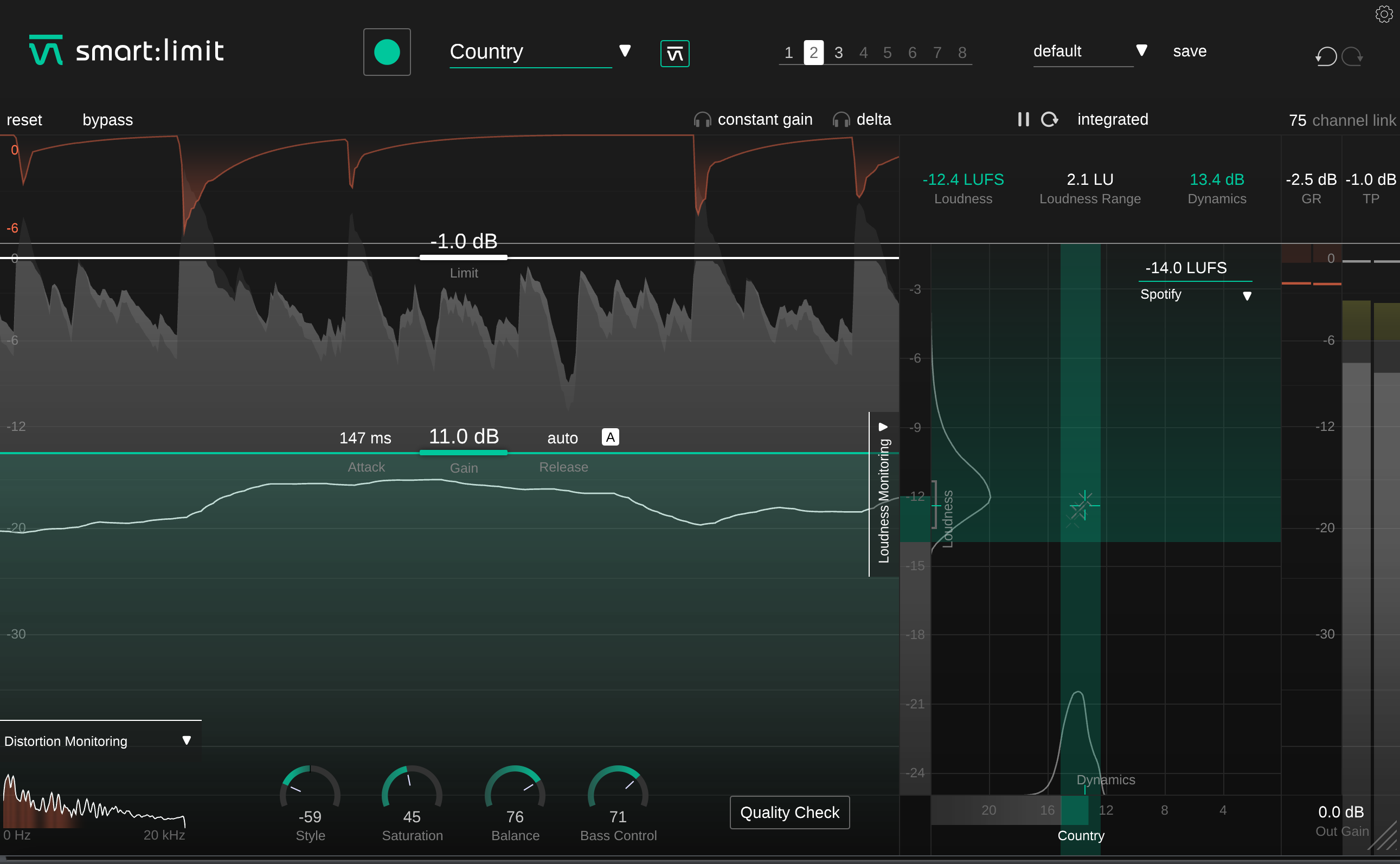Toggle auto release A button
Screen dimensions: 1400x864
click(x=610, y=437)
